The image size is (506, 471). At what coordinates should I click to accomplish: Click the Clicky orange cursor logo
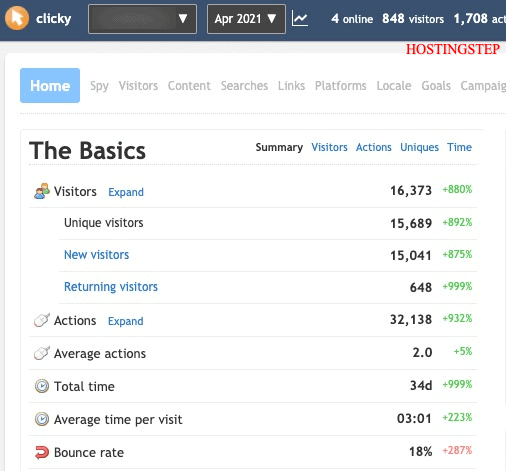17,18
